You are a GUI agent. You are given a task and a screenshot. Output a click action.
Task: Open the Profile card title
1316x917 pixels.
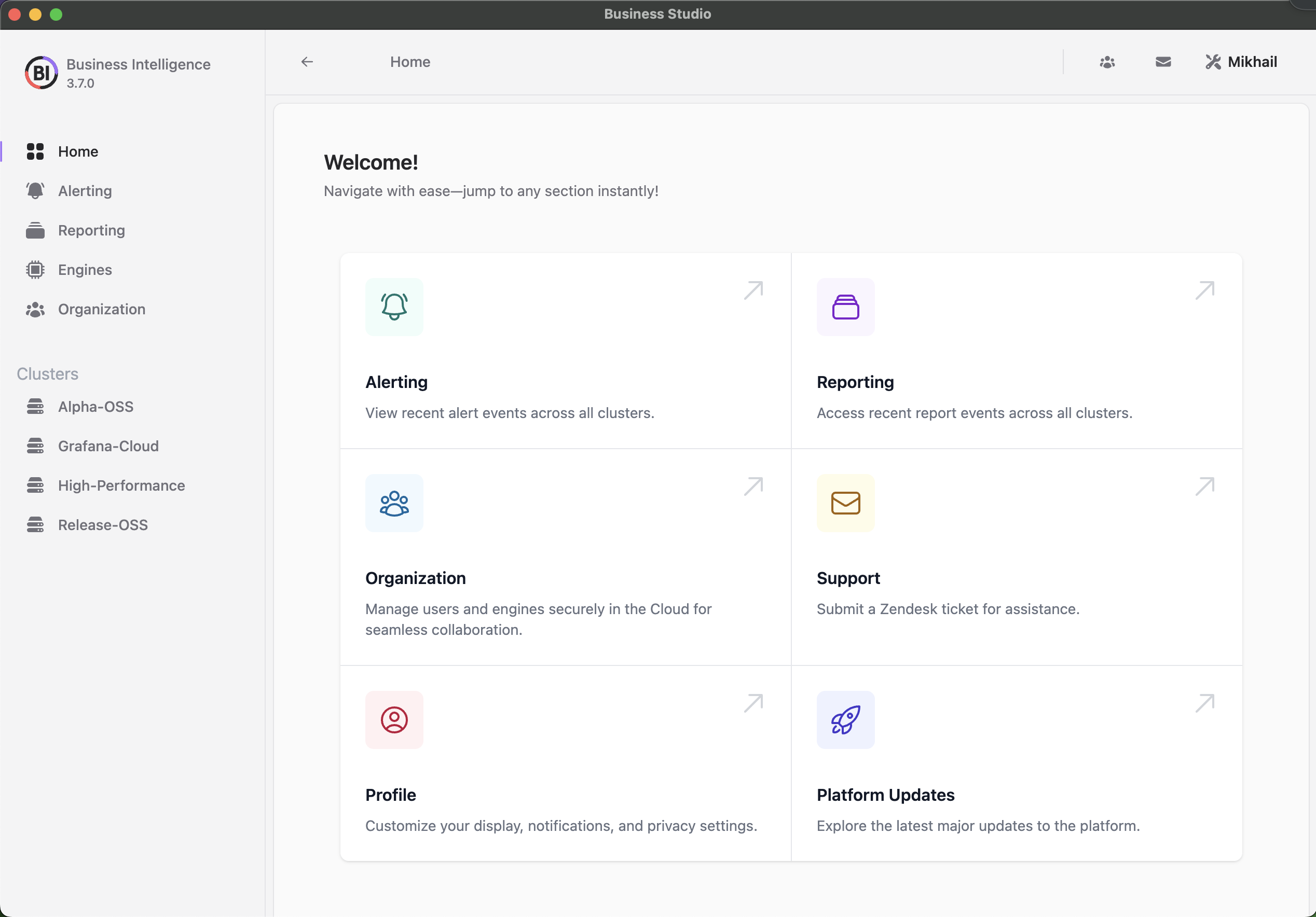pos(391,795)
